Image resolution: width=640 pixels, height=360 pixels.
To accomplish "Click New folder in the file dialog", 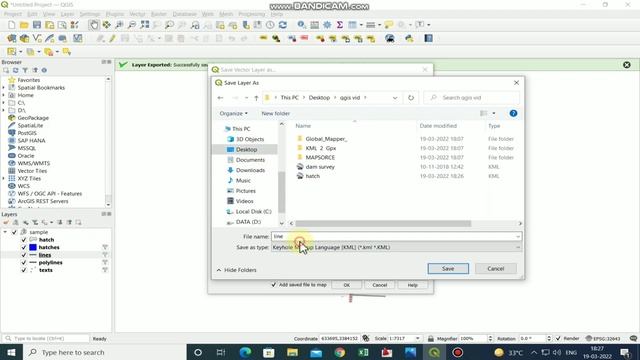I will (x=276, y=113).
